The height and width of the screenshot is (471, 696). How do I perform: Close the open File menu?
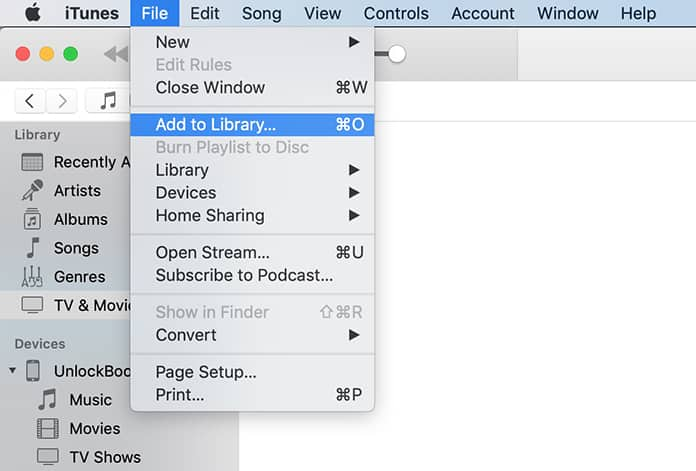coord(154,13)
